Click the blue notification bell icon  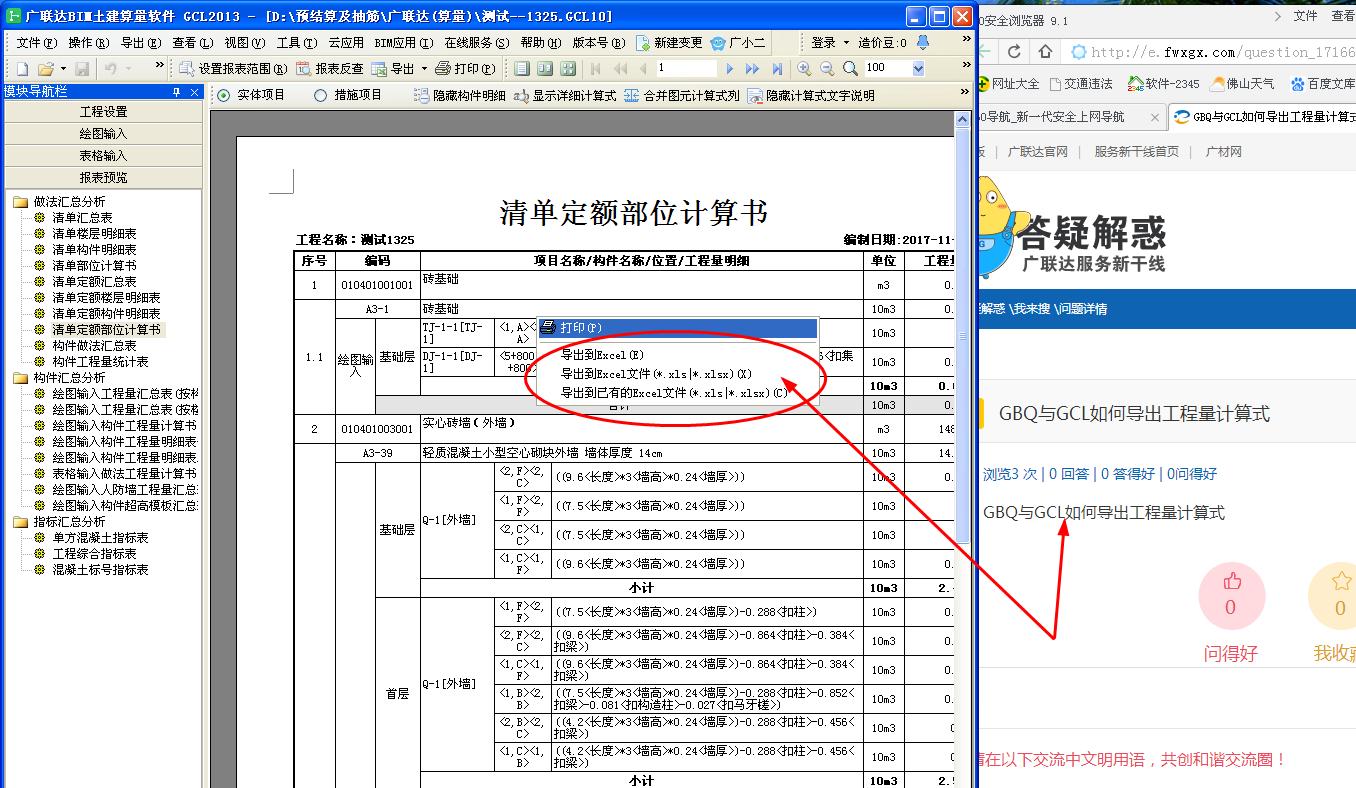922,42
